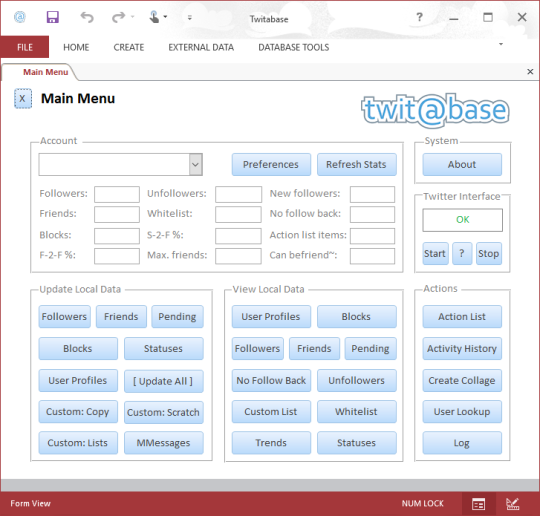Click the Custom: Copy button

click(78, 412)
